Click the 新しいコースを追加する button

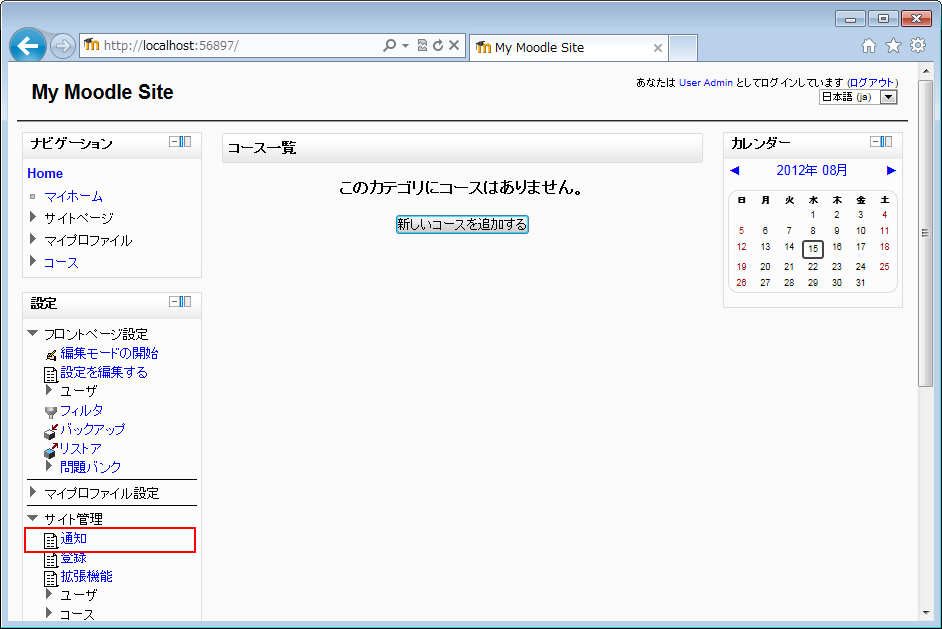(x=462, y=224)
